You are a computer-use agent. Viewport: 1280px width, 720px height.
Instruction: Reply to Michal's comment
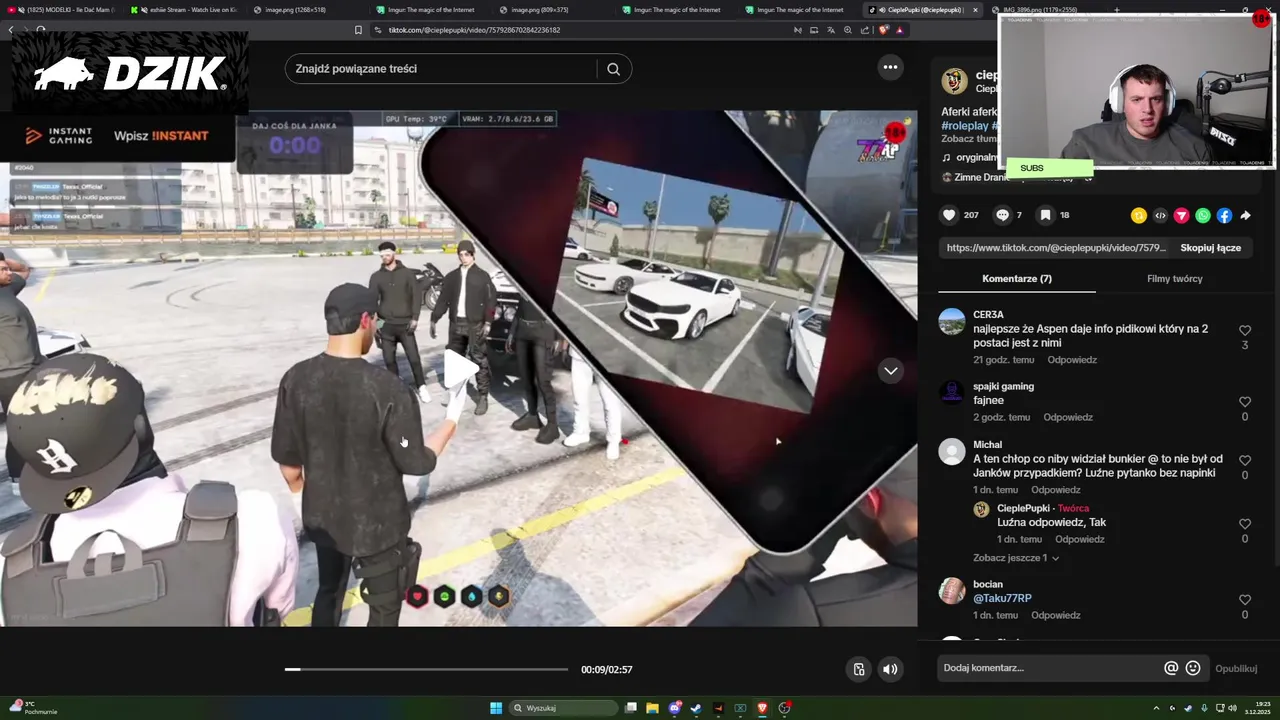point(1056,490)
